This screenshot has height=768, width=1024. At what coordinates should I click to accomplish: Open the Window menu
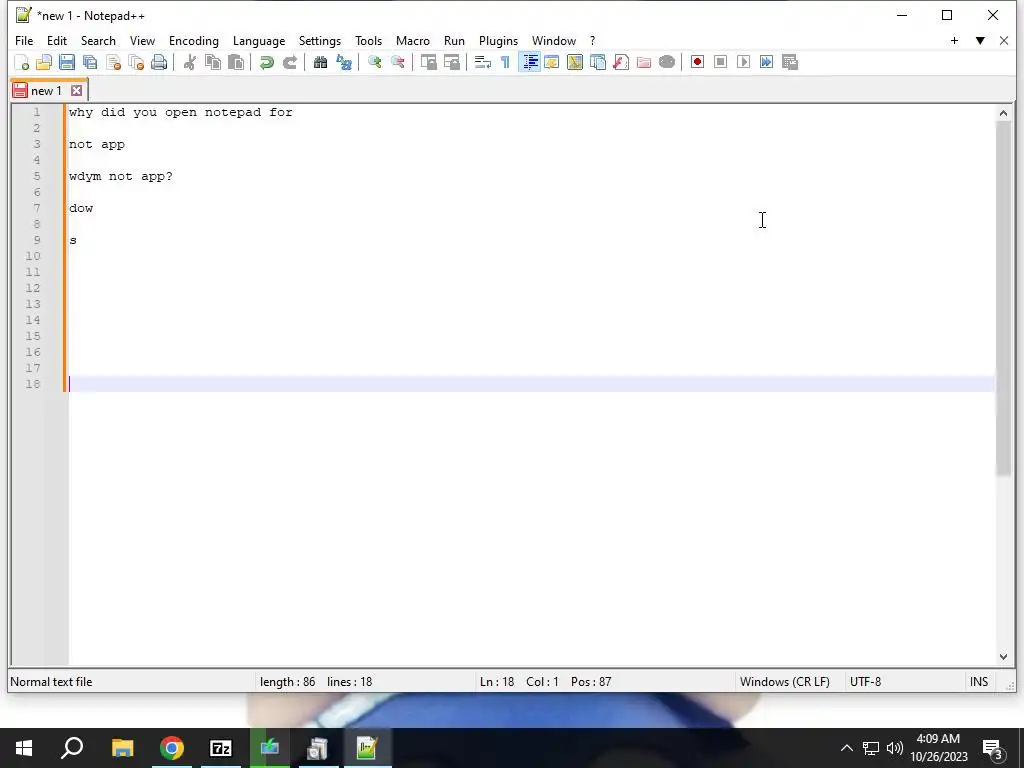(x=554, y=40)
